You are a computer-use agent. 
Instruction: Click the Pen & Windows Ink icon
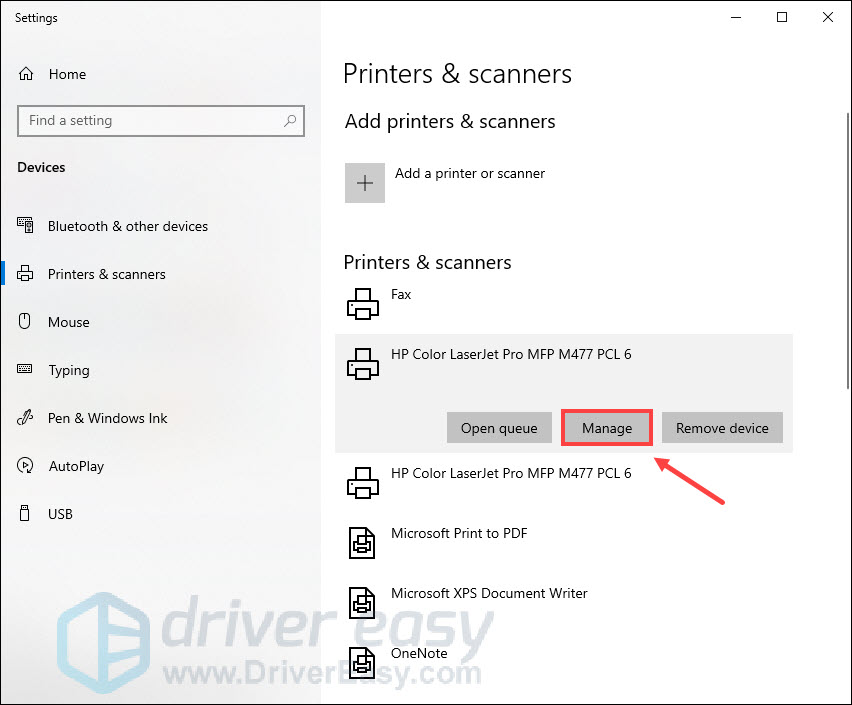(26, 418)
